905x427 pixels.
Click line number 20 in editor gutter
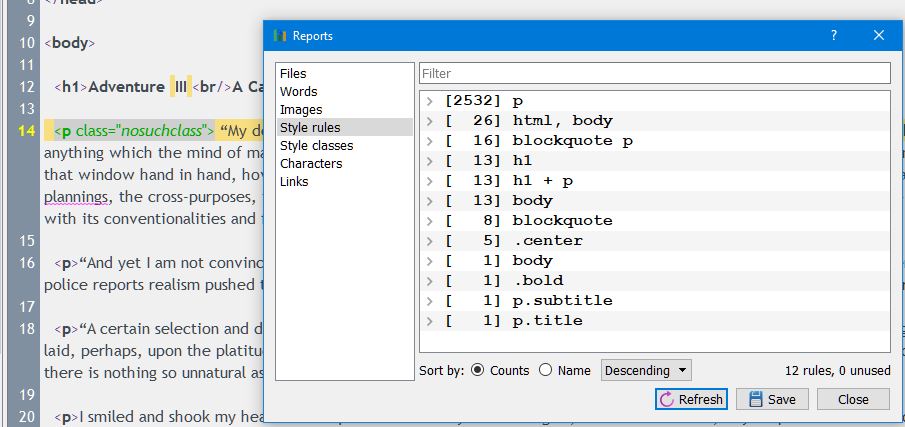[27, 417]
